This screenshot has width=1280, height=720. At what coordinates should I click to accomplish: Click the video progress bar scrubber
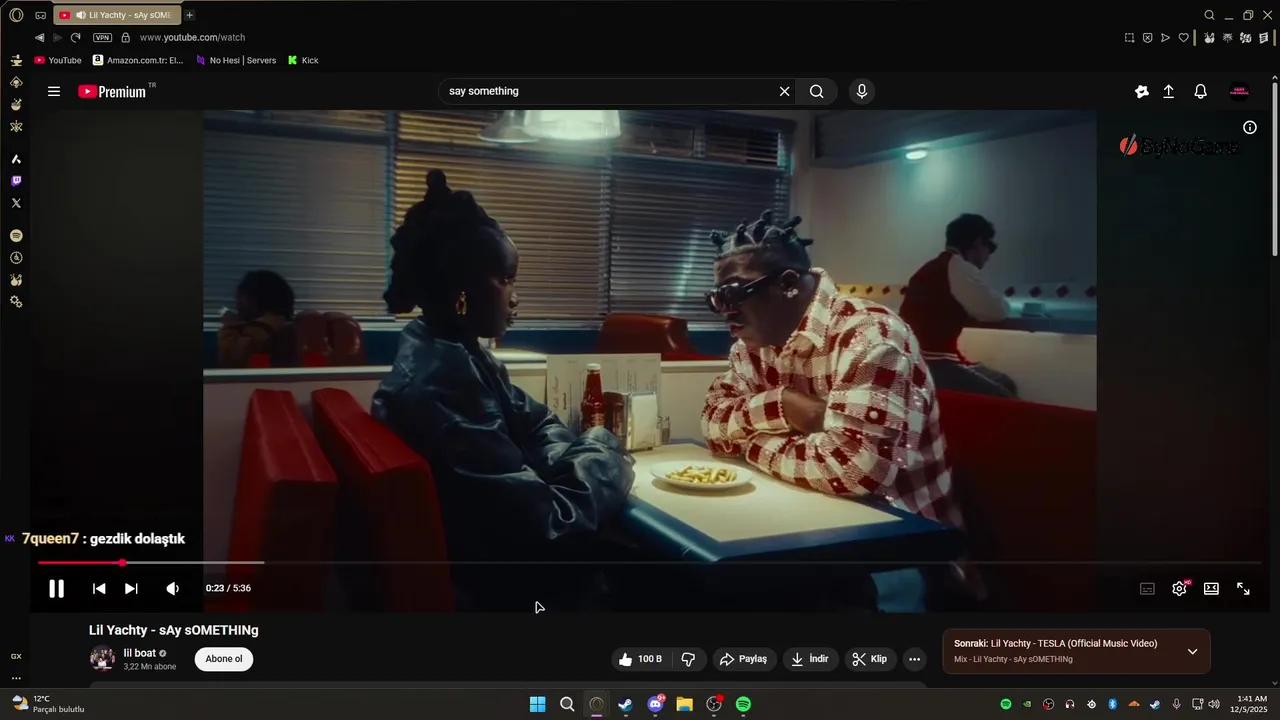(122, 563)
